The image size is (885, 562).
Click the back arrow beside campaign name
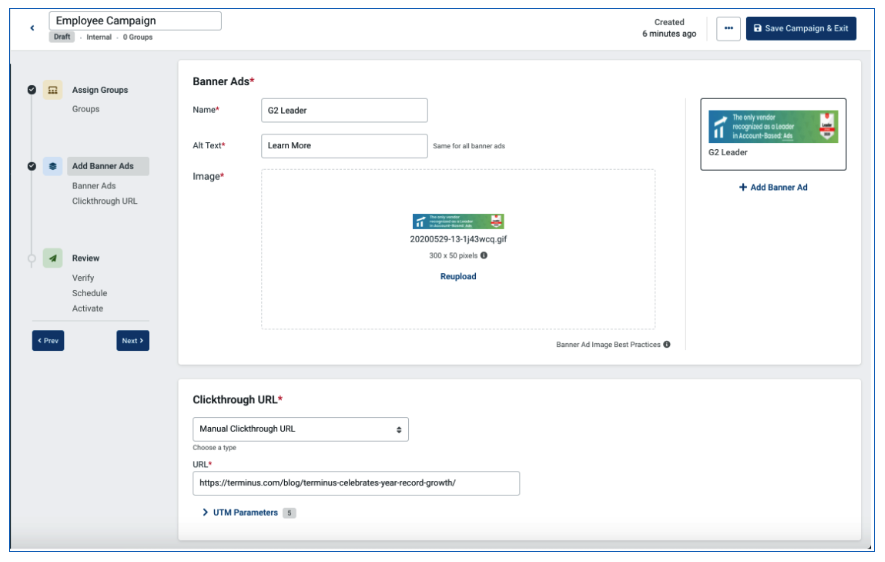pos(32,28)
